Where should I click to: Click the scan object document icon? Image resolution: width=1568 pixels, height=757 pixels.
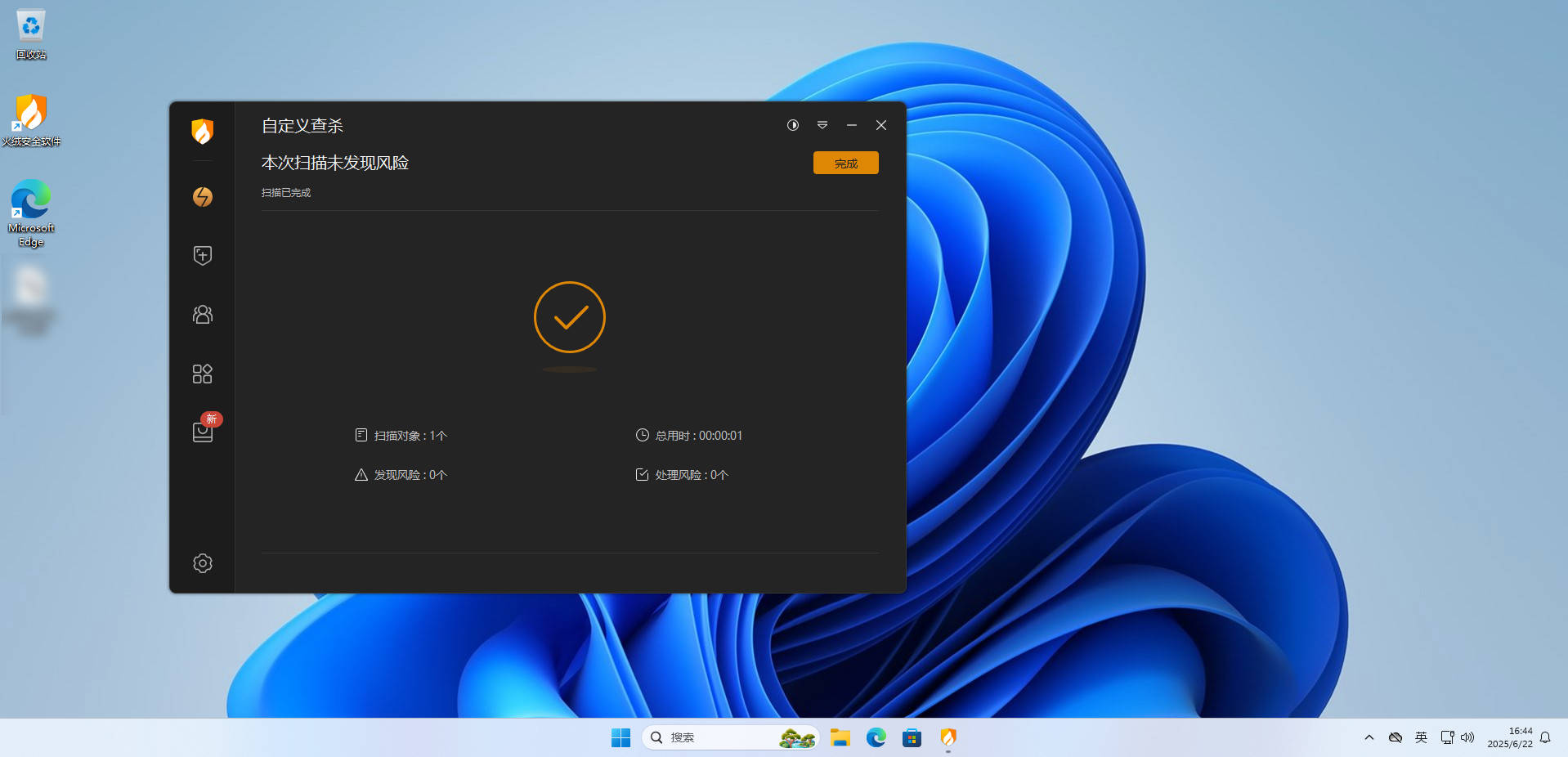click(x=361, y=435)
